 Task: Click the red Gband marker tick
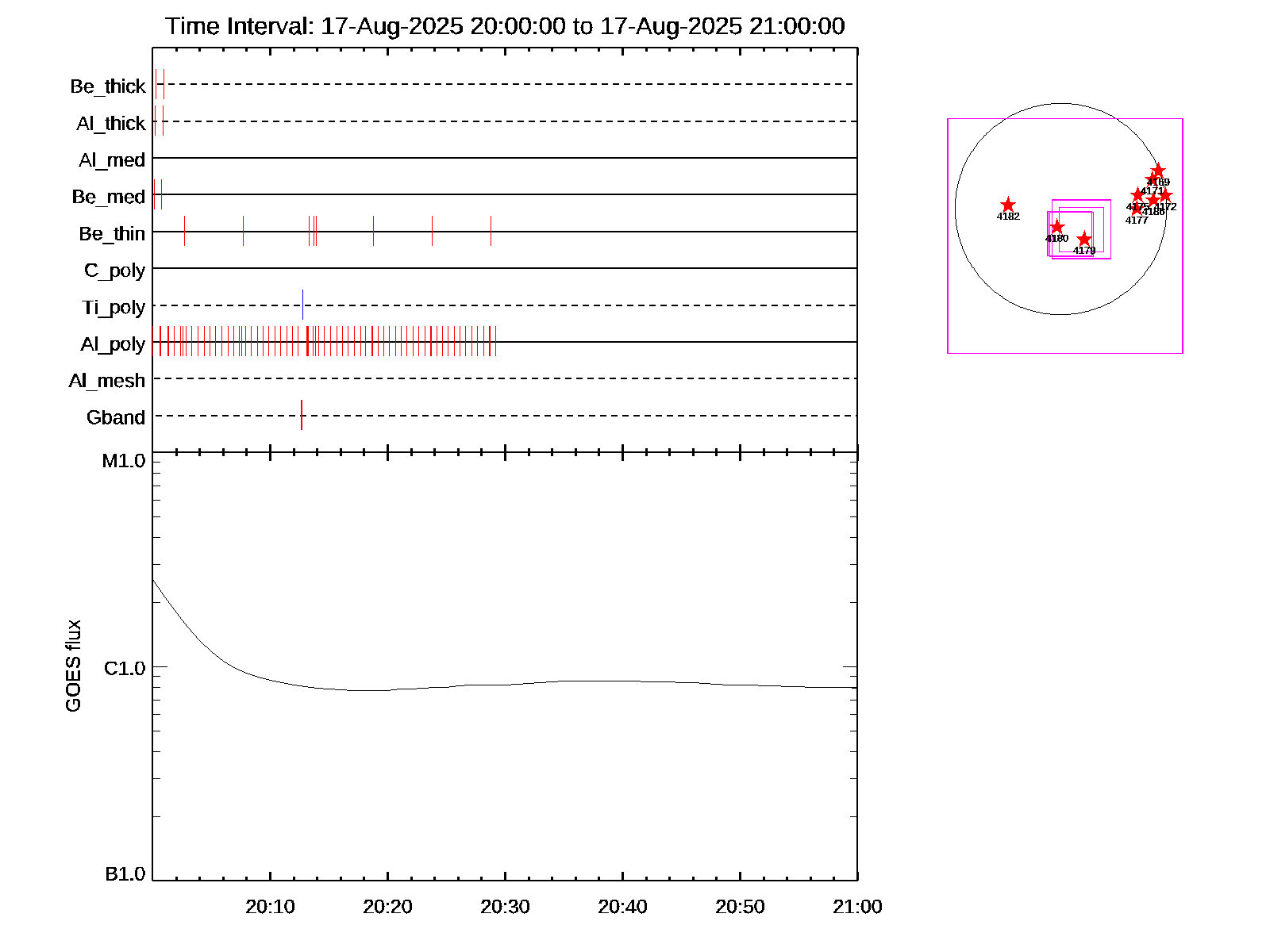pyautogui.click(x=302, y=415)
